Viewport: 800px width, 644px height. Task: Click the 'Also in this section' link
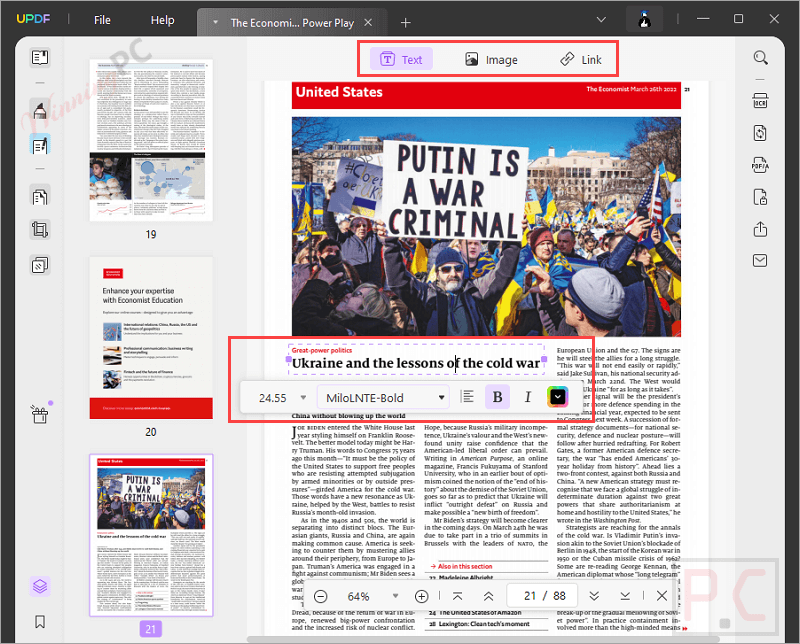point(464,566)
